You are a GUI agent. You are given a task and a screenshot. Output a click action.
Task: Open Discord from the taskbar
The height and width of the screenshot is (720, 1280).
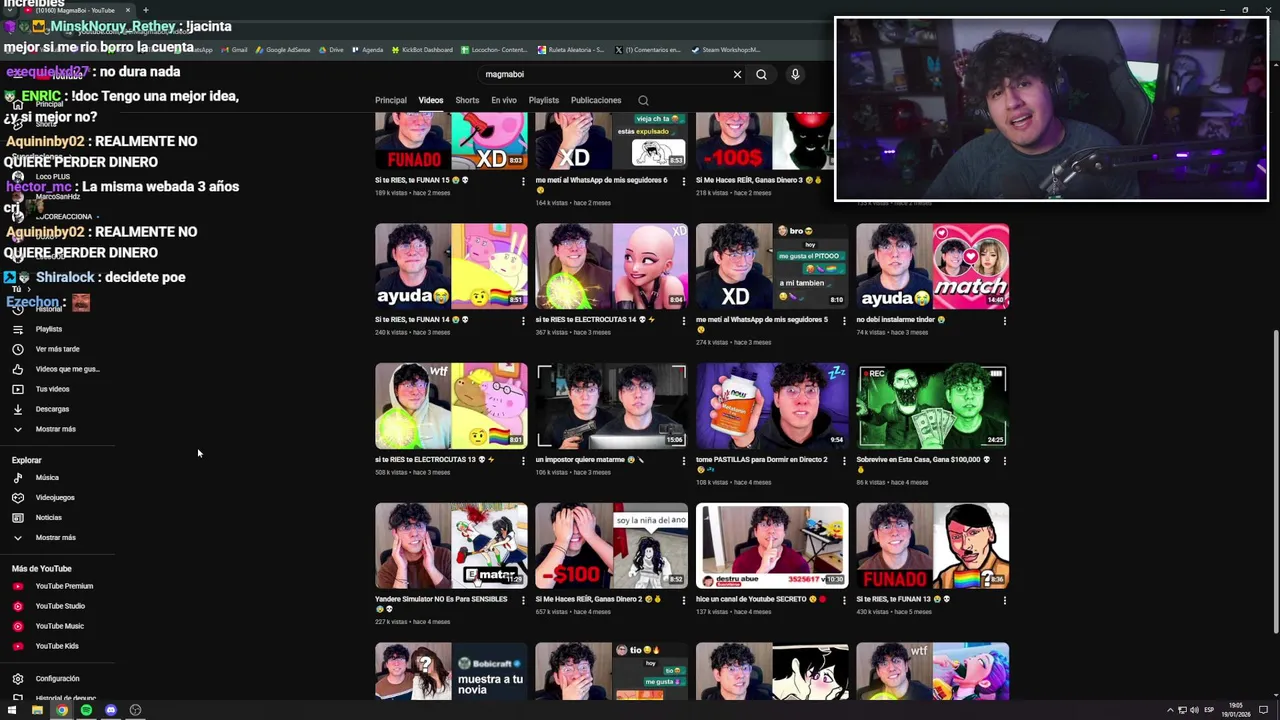pos(111,710)
